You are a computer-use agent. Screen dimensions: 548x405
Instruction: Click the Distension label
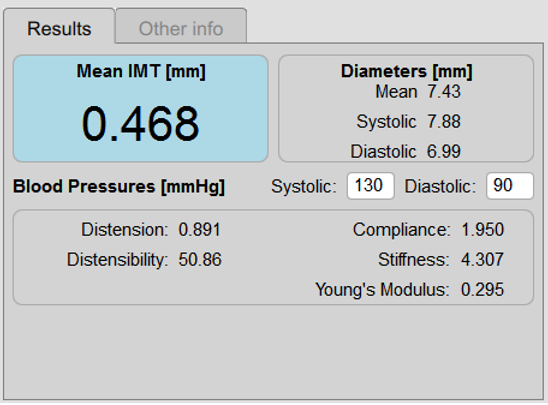pos(125,230)
